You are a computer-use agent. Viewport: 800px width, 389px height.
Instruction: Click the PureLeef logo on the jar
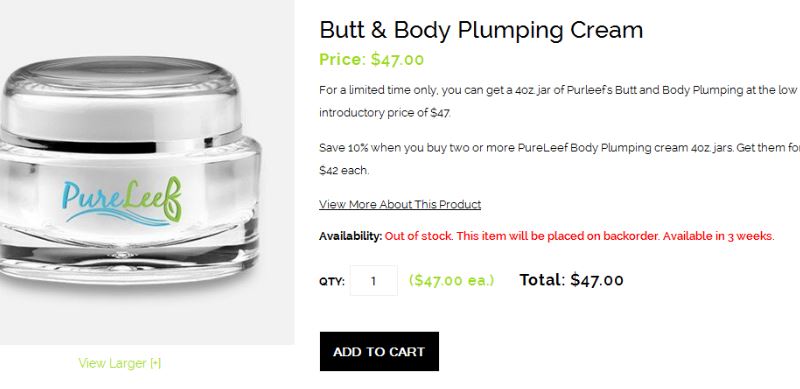point(121,201)
